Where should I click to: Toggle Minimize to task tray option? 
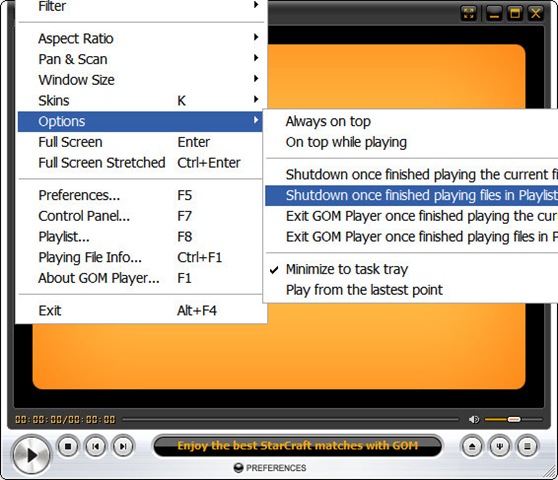point(411,269)
